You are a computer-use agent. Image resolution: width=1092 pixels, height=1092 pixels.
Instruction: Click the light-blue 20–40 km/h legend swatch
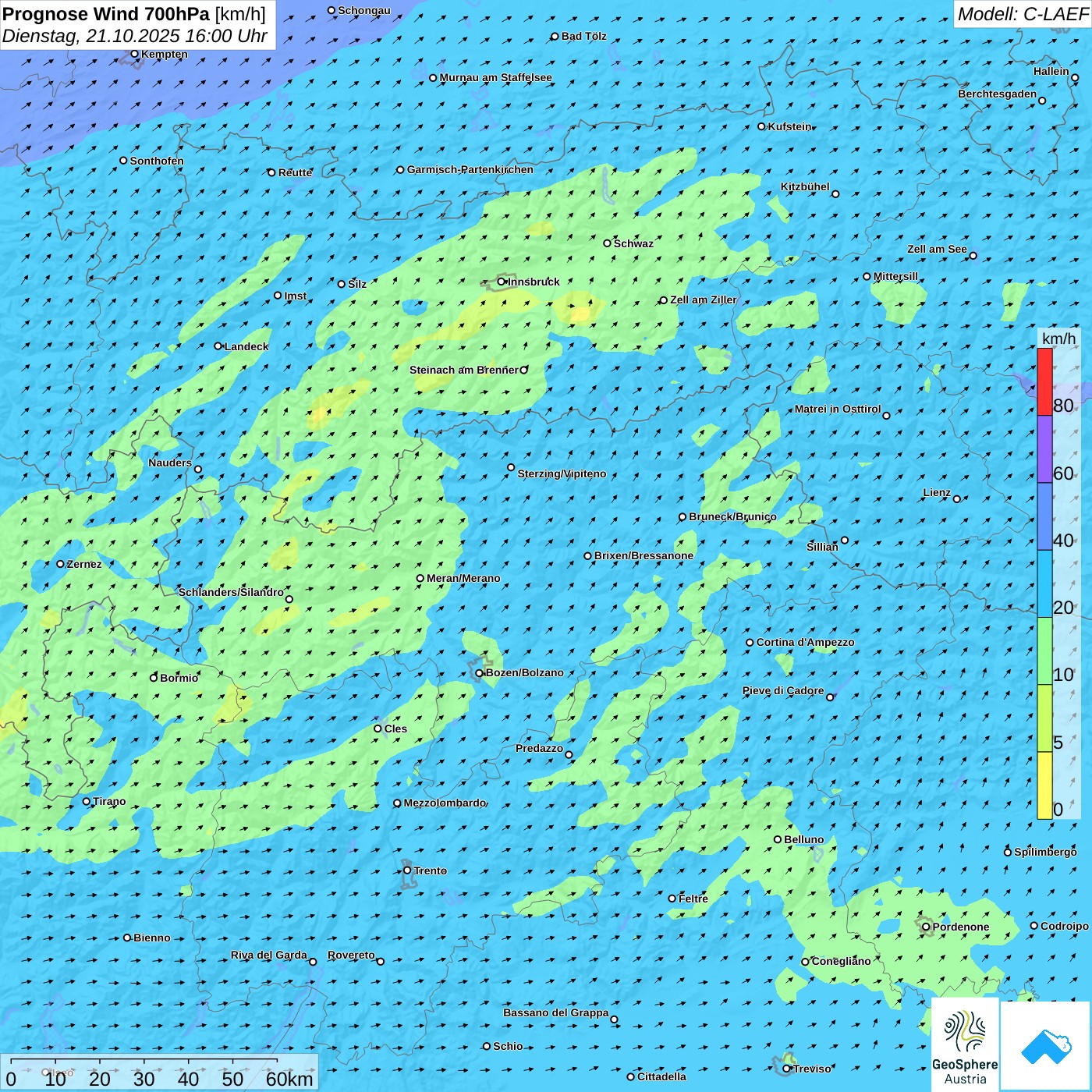click(1044, 584)
